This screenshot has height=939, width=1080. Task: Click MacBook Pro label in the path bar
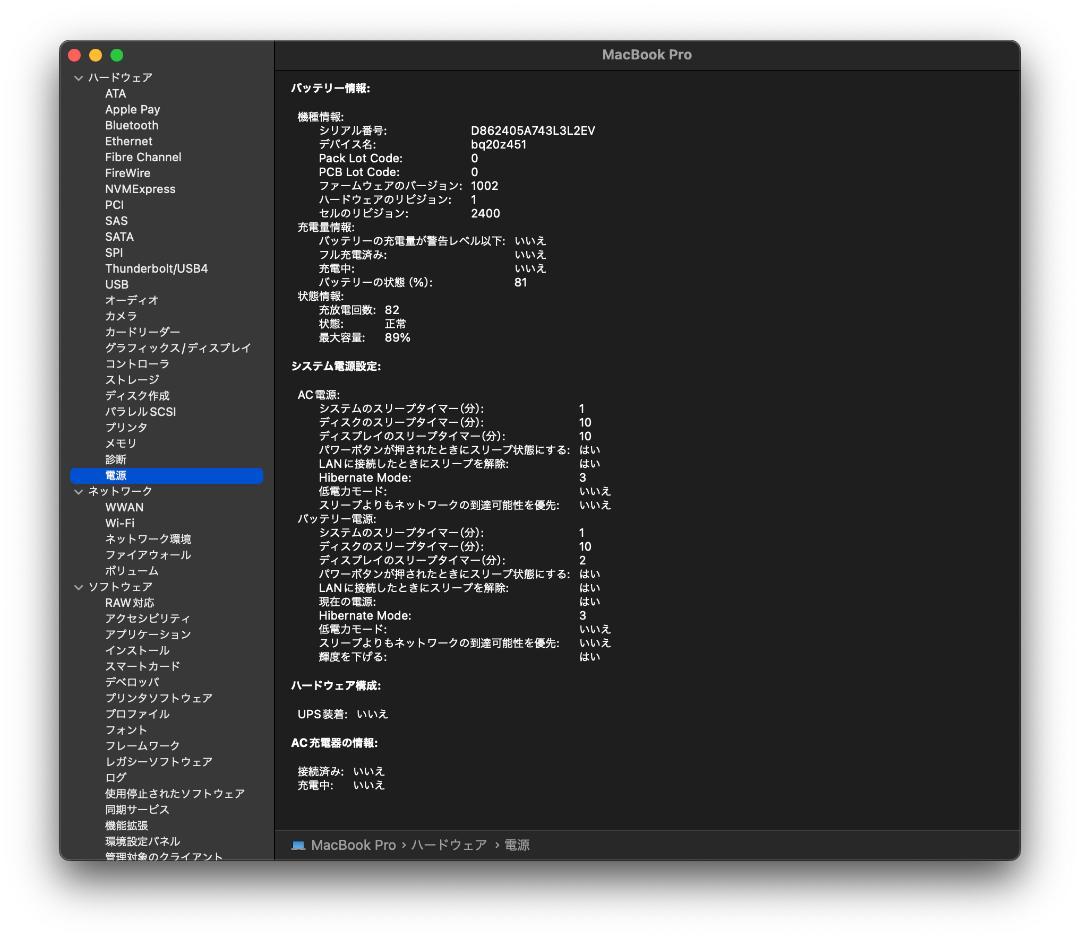(353, 845)
